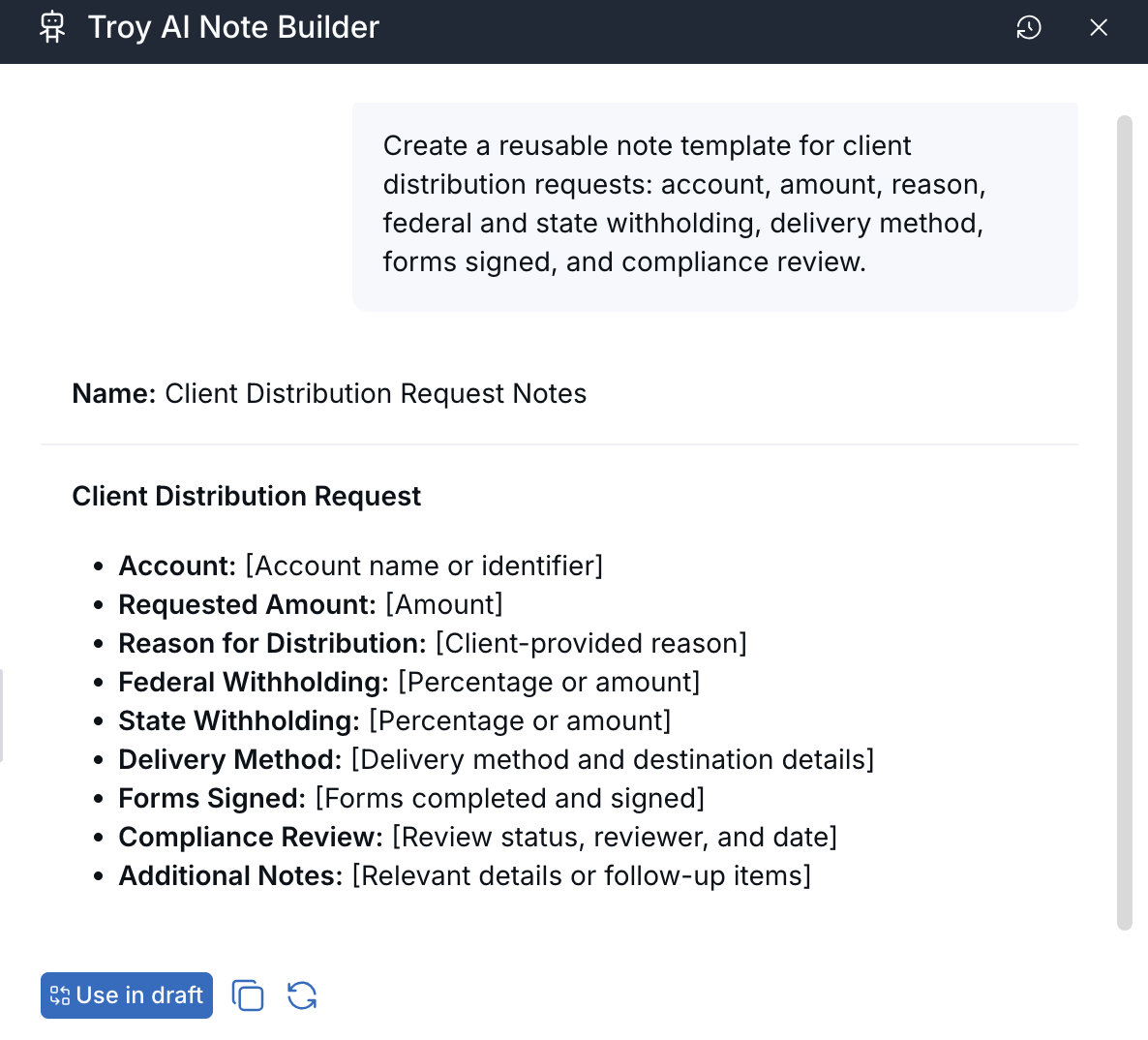Copy the generated note template
The height and width of the screenshot is (1040, 1148).
(x=248, y=995)
